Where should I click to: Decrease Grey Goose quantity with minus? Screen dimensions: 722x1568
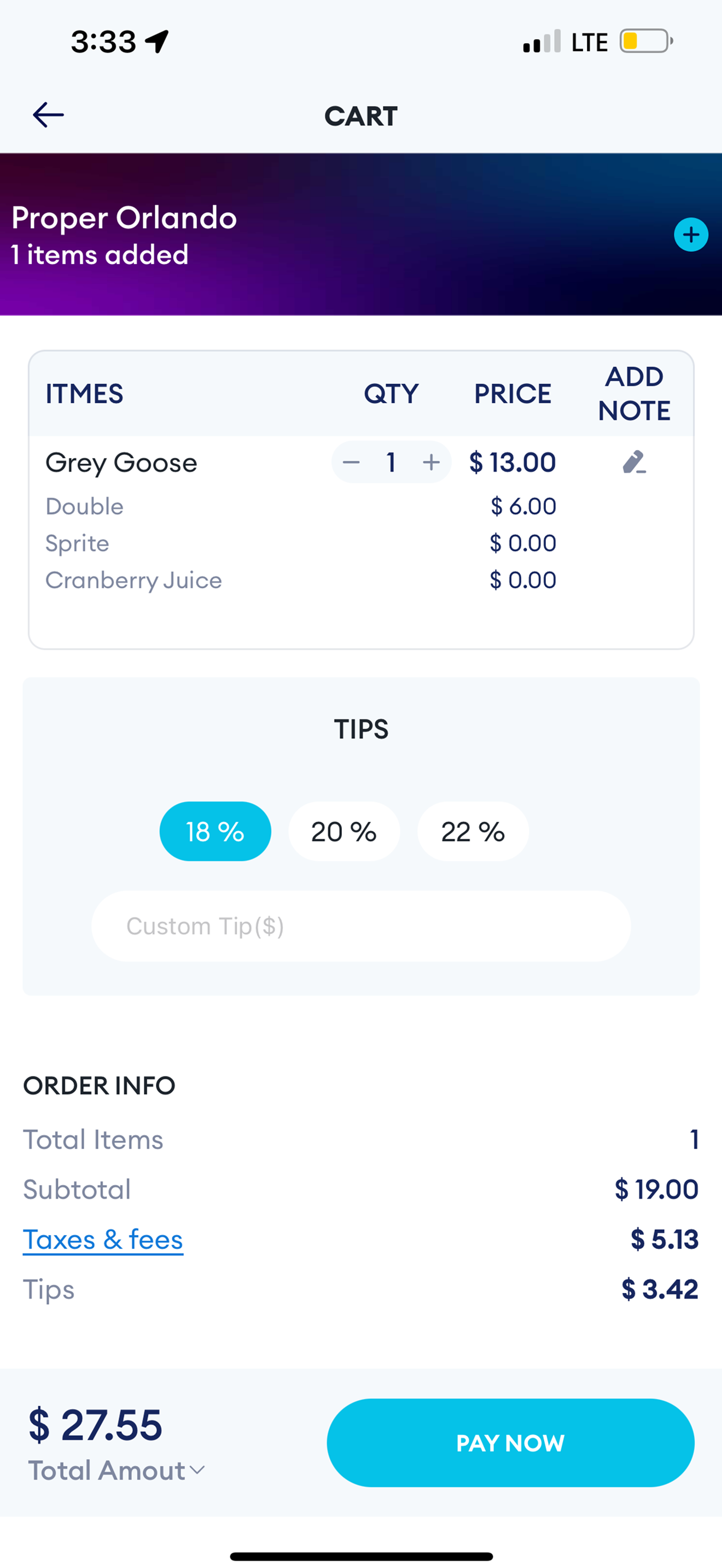click(x=351, y=463)
